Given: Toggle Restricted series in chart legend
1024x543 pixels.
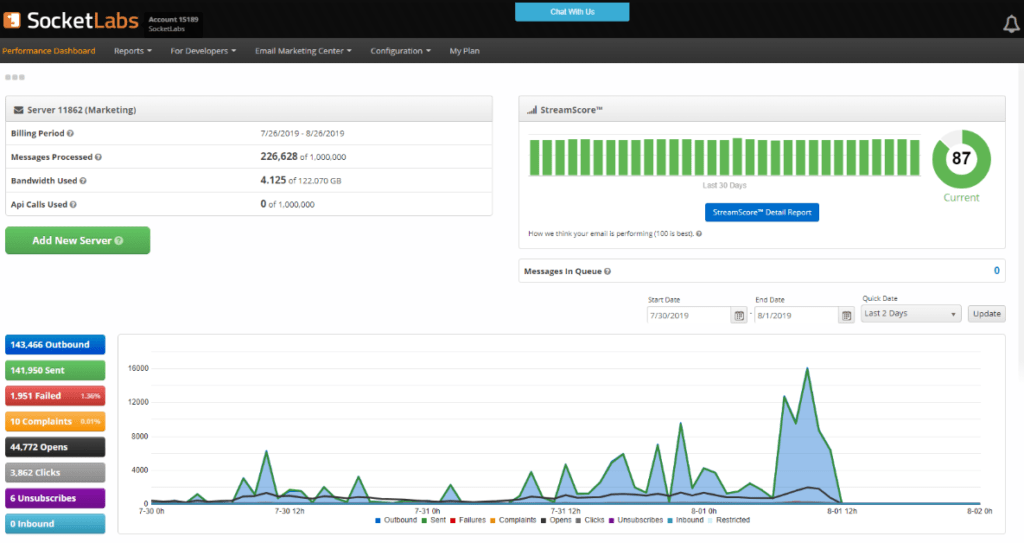Looking at the screenshot, I should (729, 520).
